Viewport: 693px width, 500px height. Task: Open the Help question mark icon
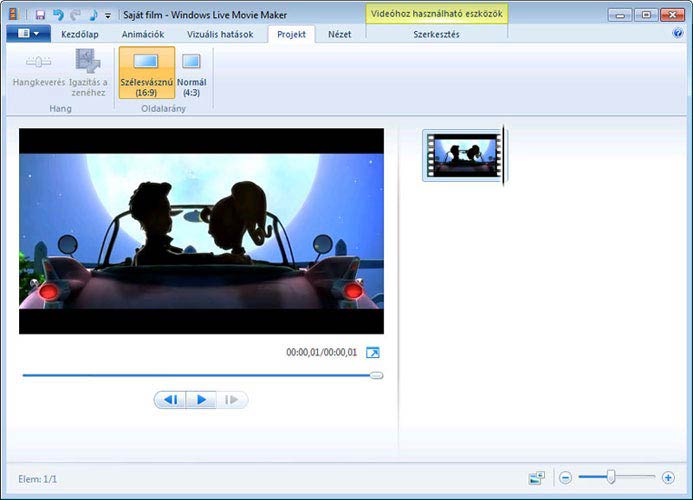tap(679, 33)
